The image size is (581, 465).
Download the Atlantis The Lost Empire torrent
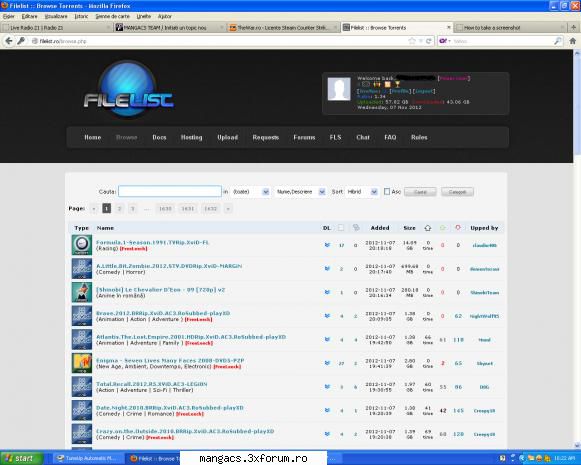click(x=327, y=339)
